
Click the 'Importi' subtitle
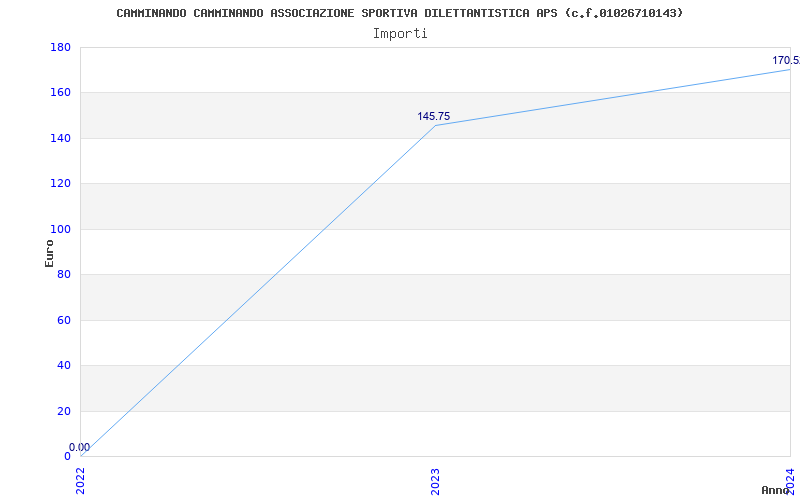[x=400, y=34]
